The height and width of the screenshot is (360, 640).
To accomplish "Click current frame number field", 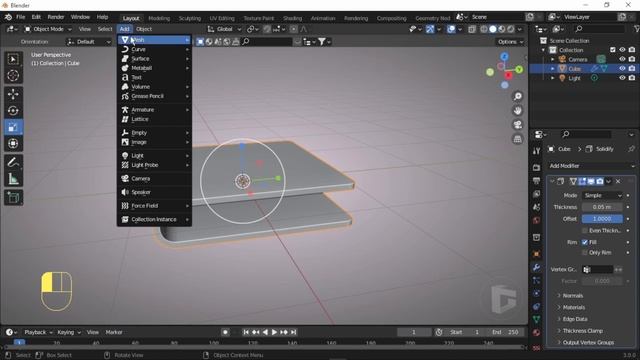I will click(x=414, y=332).
